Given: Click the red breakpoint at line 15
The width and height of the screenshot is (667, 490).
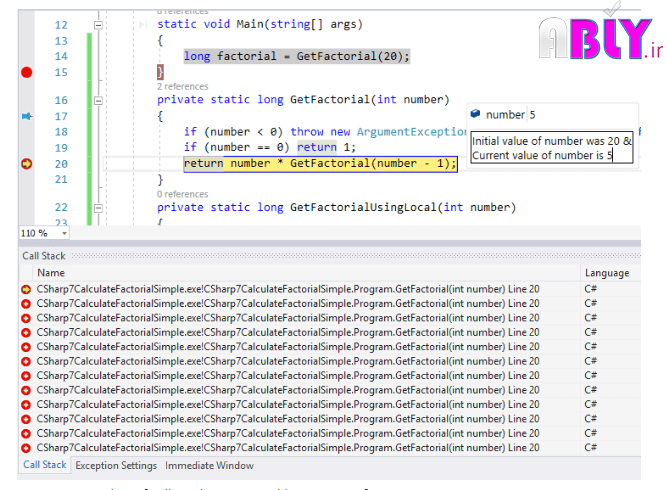Looking at the screenshot, I should 26,72.
